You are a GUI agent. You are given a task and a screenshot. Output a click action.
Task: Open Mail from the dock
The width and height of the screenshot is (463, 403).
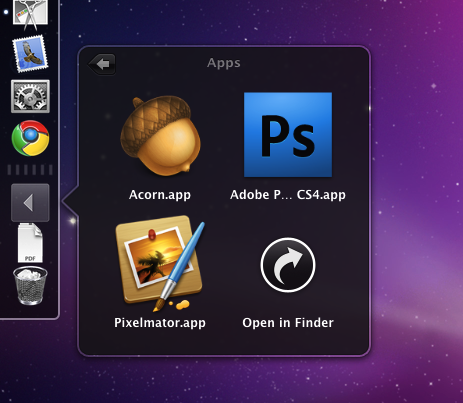tap(30, 54)
